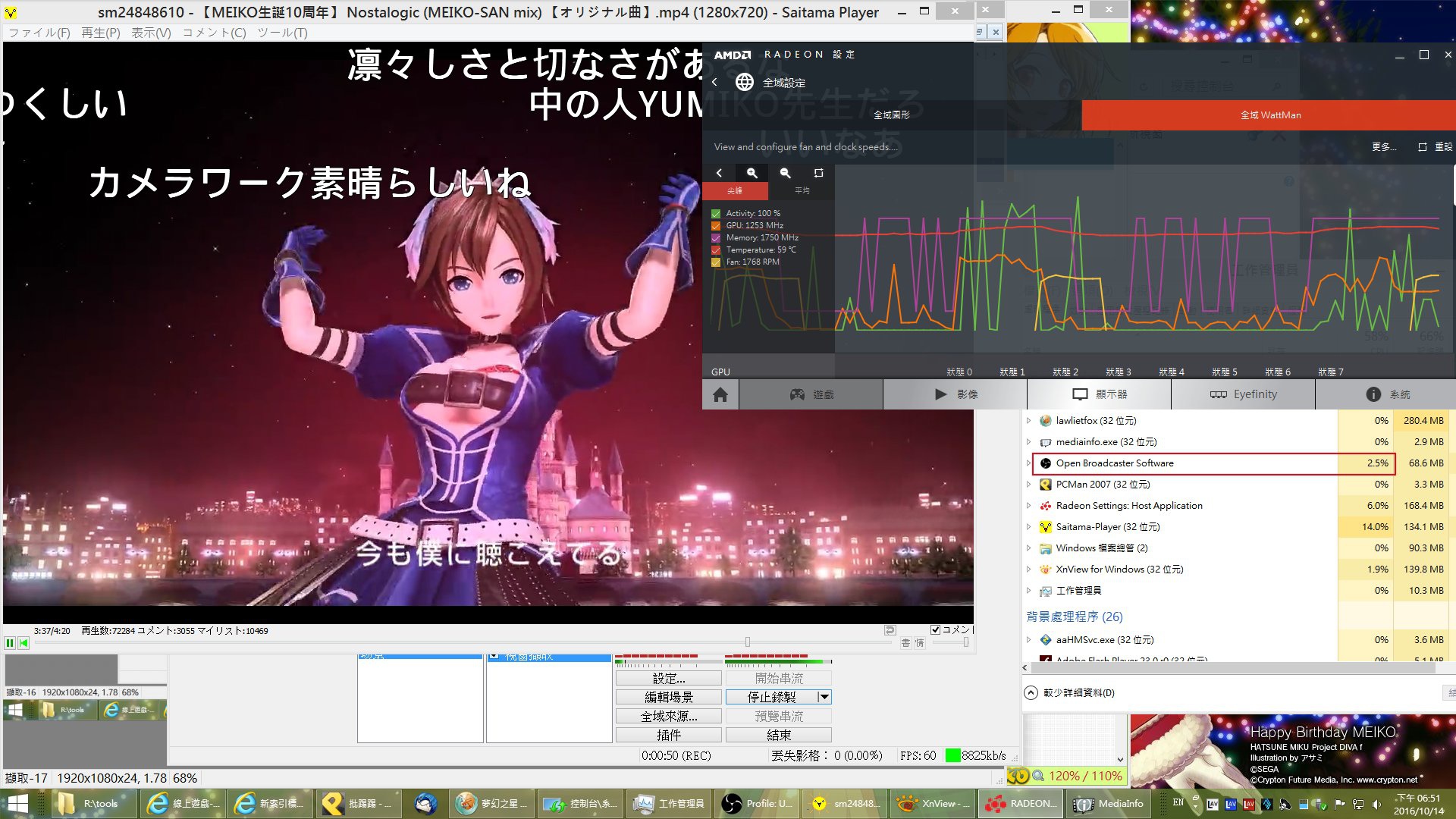Screen dimensions: 1456x819
Task: Expand the Windows 檔案總管 process row
Action: [1029, 548]
